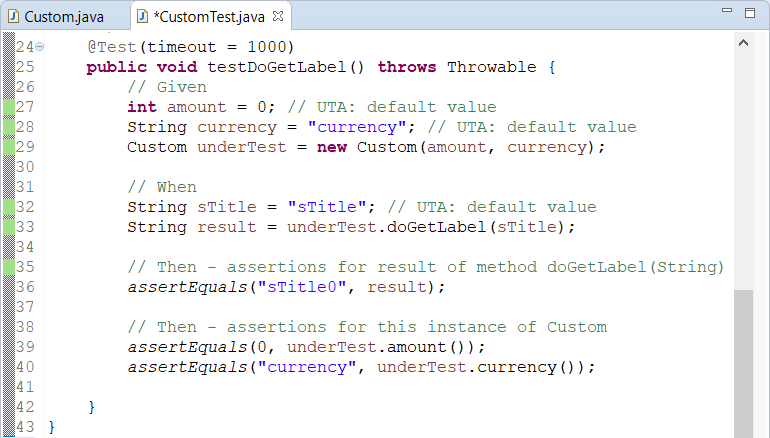Click line number 27 in gutter
This screenshot has height=438, width=770.
pos(25,107)
